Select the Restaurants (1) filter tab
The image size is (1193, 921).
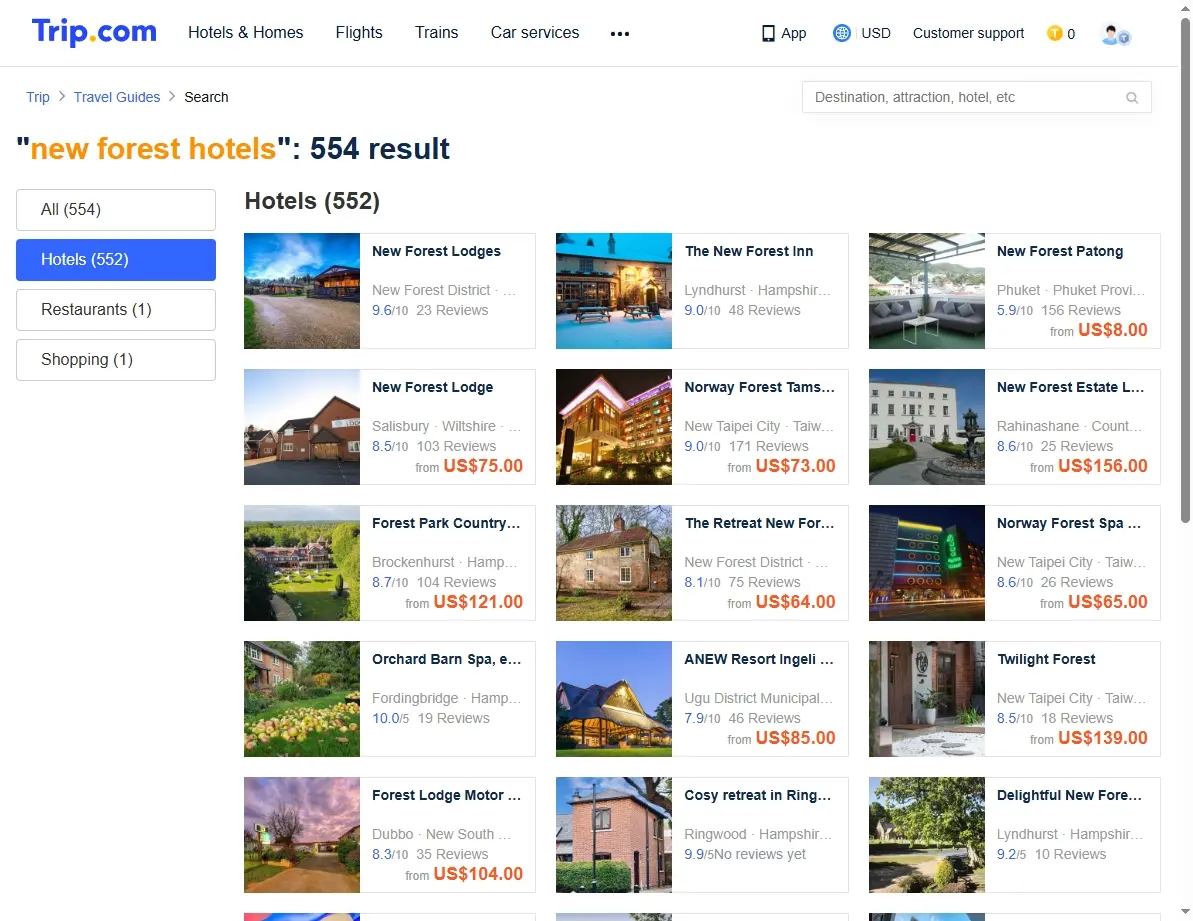tap(116, 310)
